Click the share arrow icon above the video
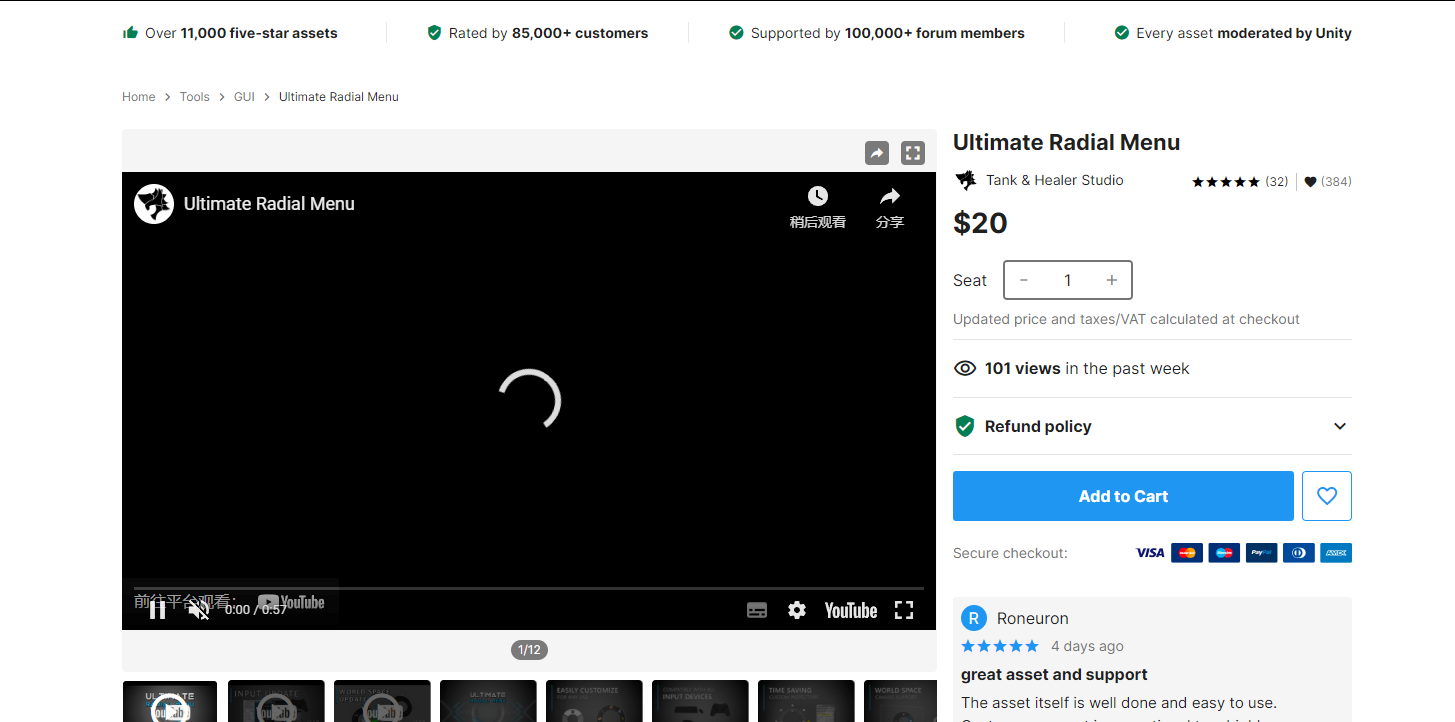 click(877, 153)
